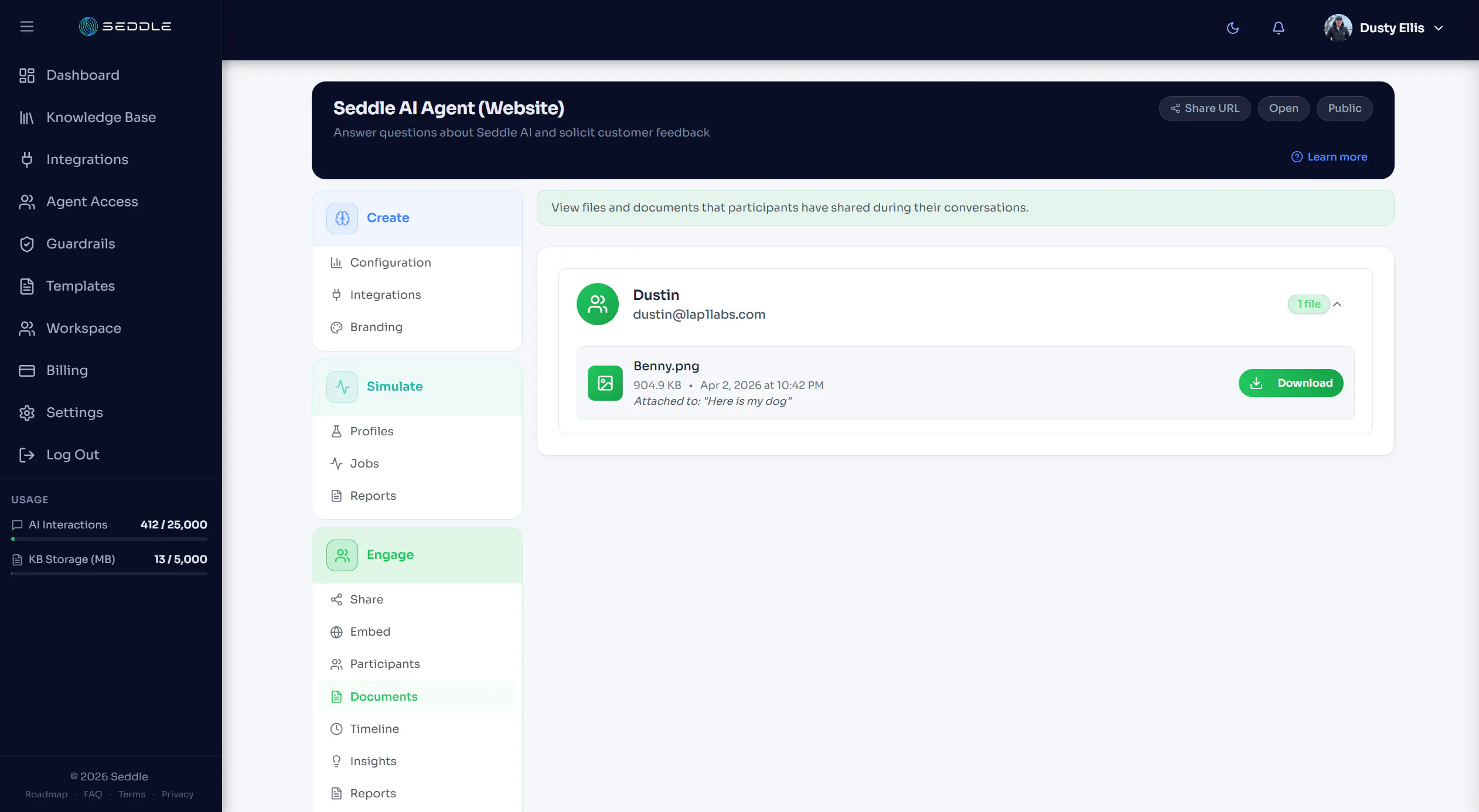Open Configuration under Create
This screenshot has width=1479, height=812.
coord(390,262)
